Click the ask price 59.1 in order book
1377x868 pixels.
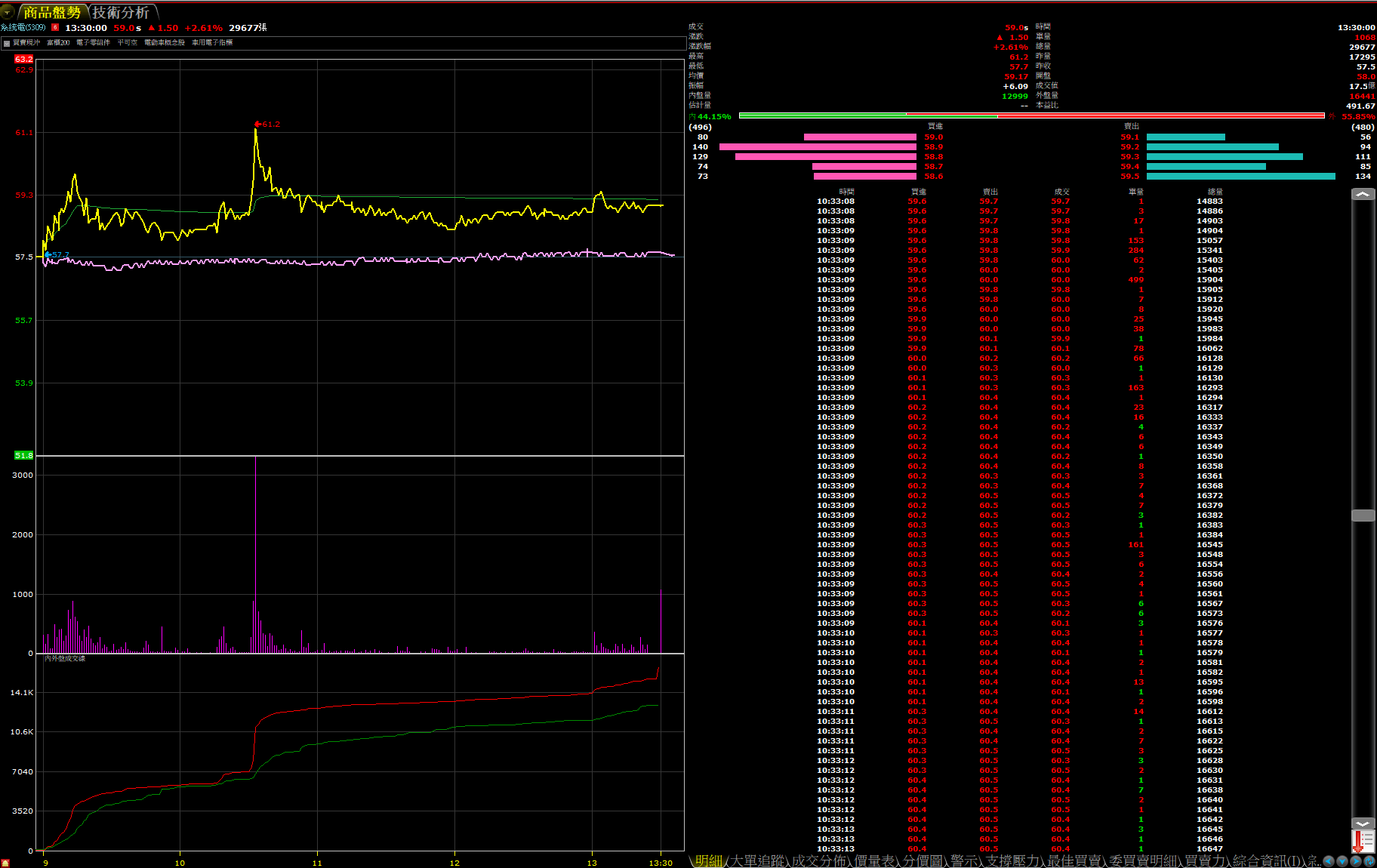point(1130,137)
